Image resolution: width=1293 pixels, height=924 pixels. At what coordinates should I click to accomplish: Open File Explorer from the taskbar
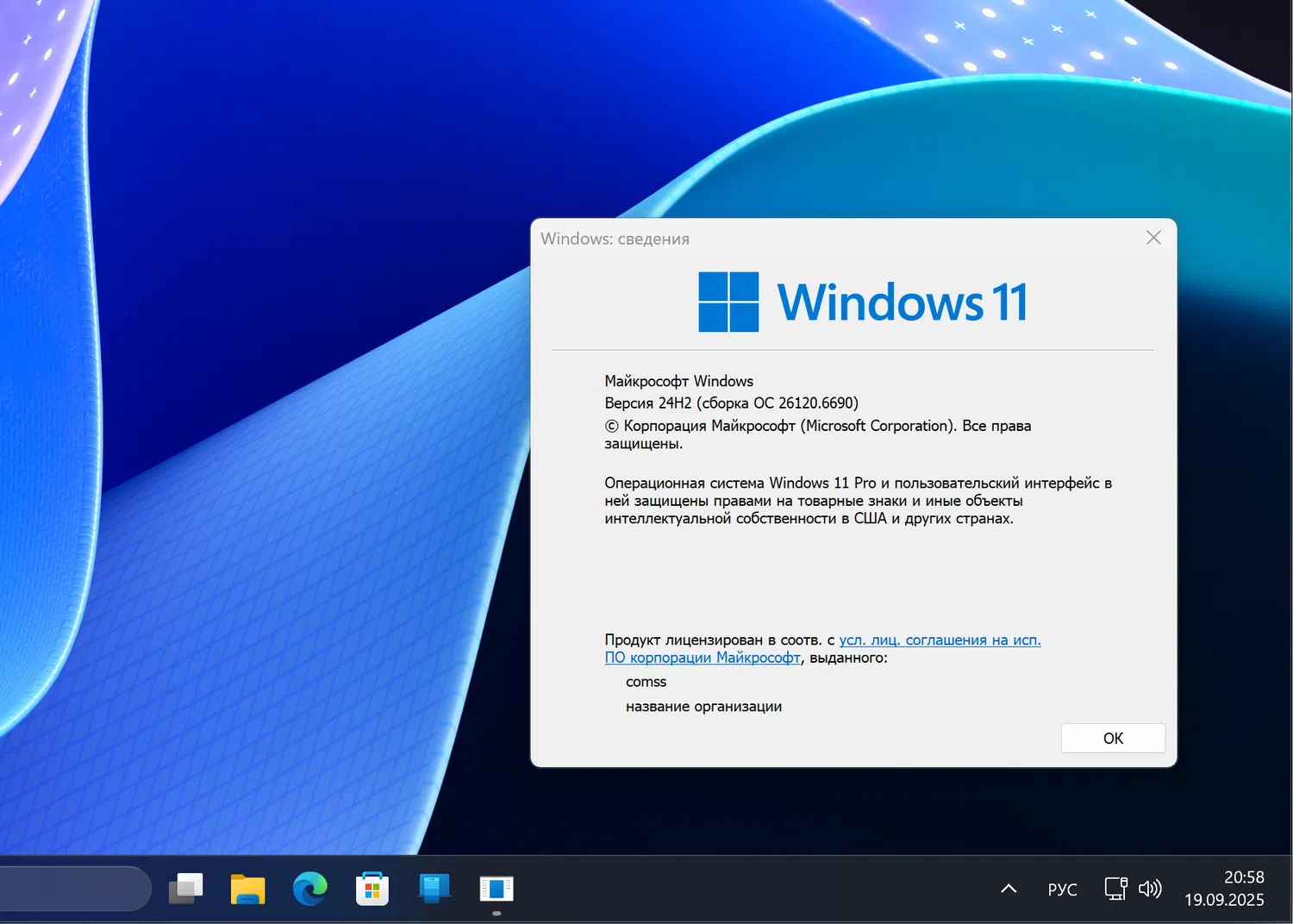coord(247,889)
